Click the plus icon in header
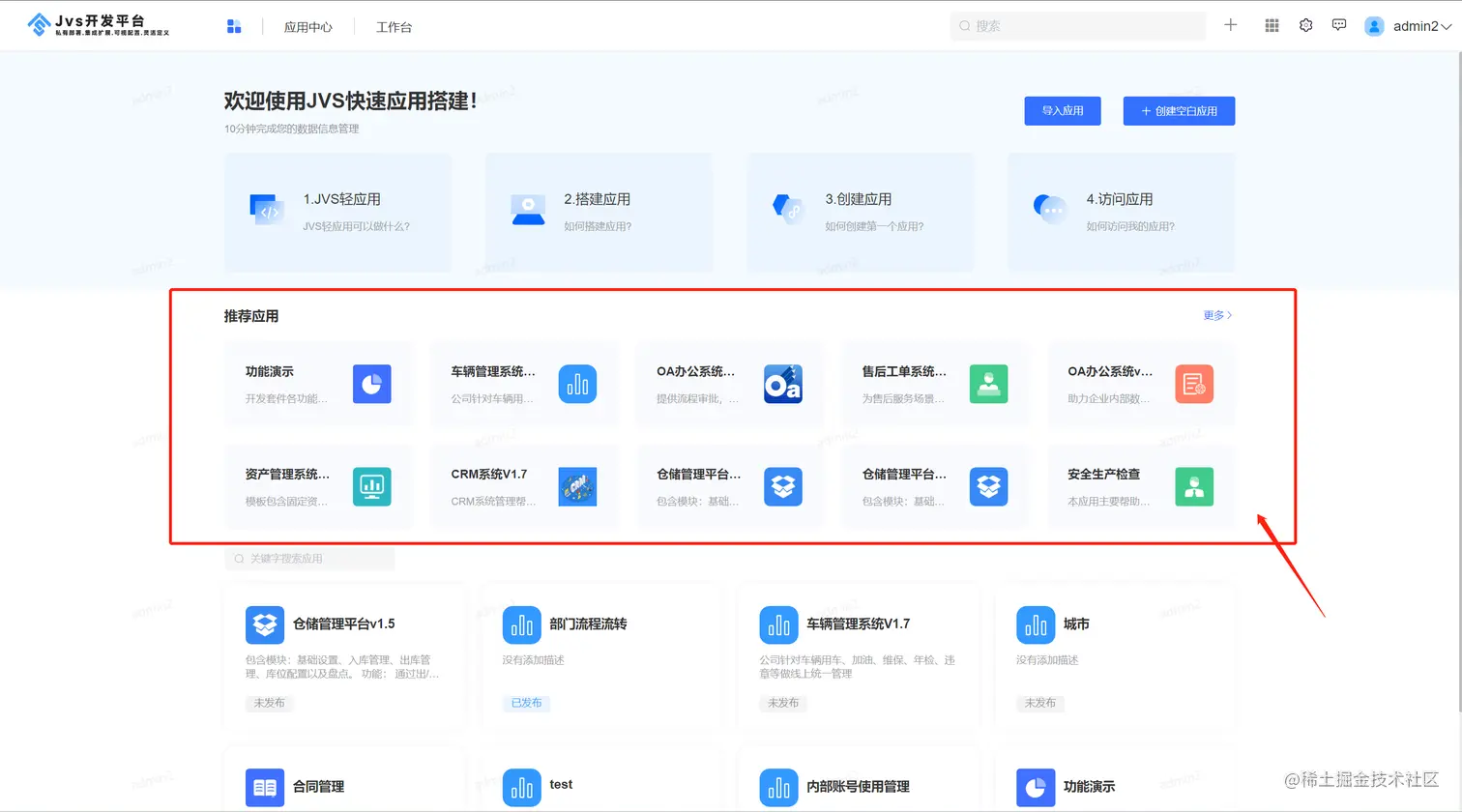Image resolution: width=1462 pixels, height=812 pixels. tap(1231, 25)
